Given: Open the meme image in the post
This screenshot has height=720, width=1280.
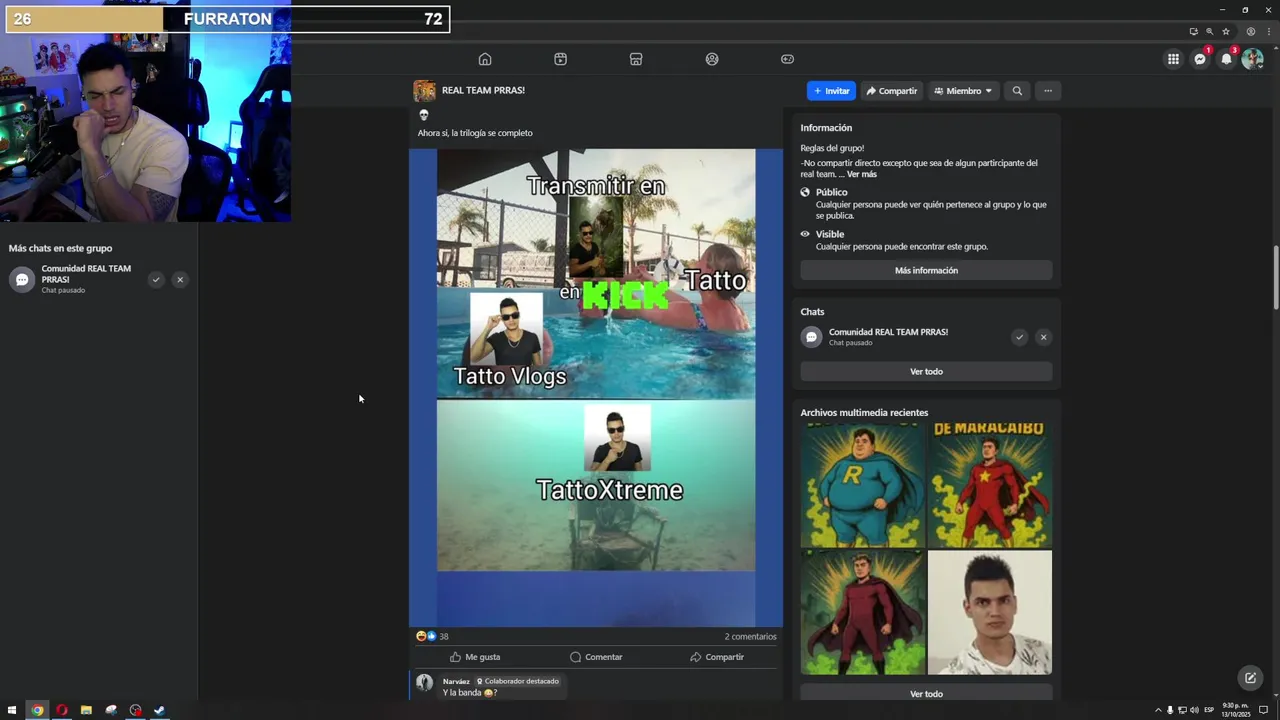Looking at the screenshot, I should (596, 388).
